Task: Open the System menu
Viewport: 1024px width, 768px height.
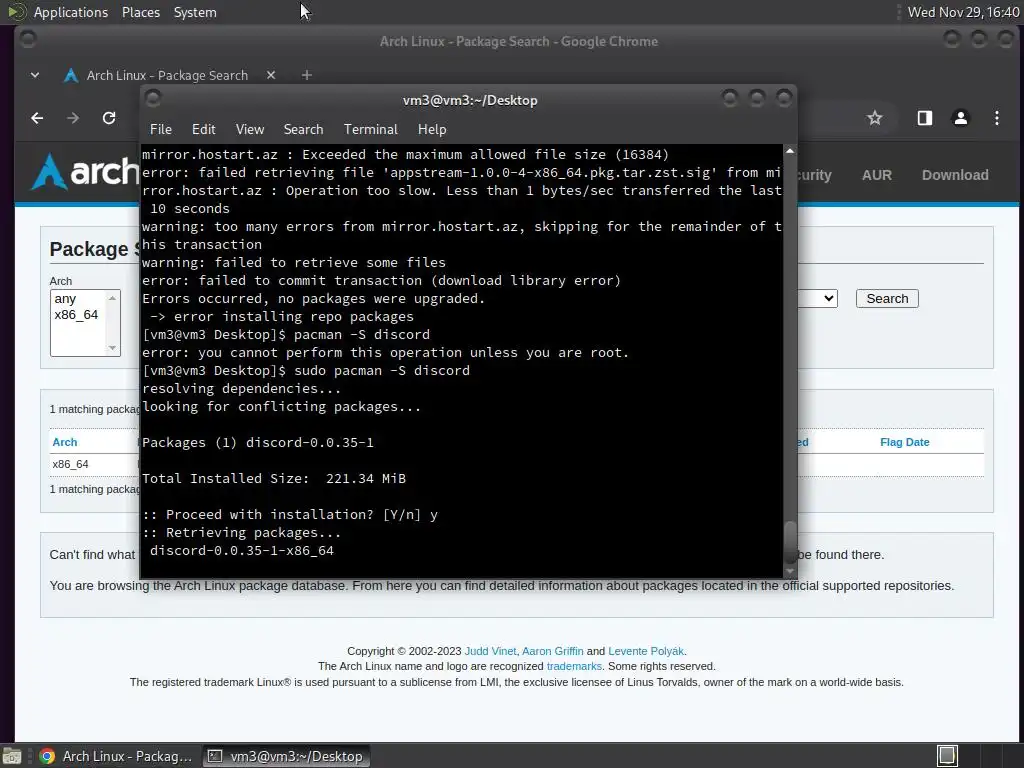Action: coord(195,12)
